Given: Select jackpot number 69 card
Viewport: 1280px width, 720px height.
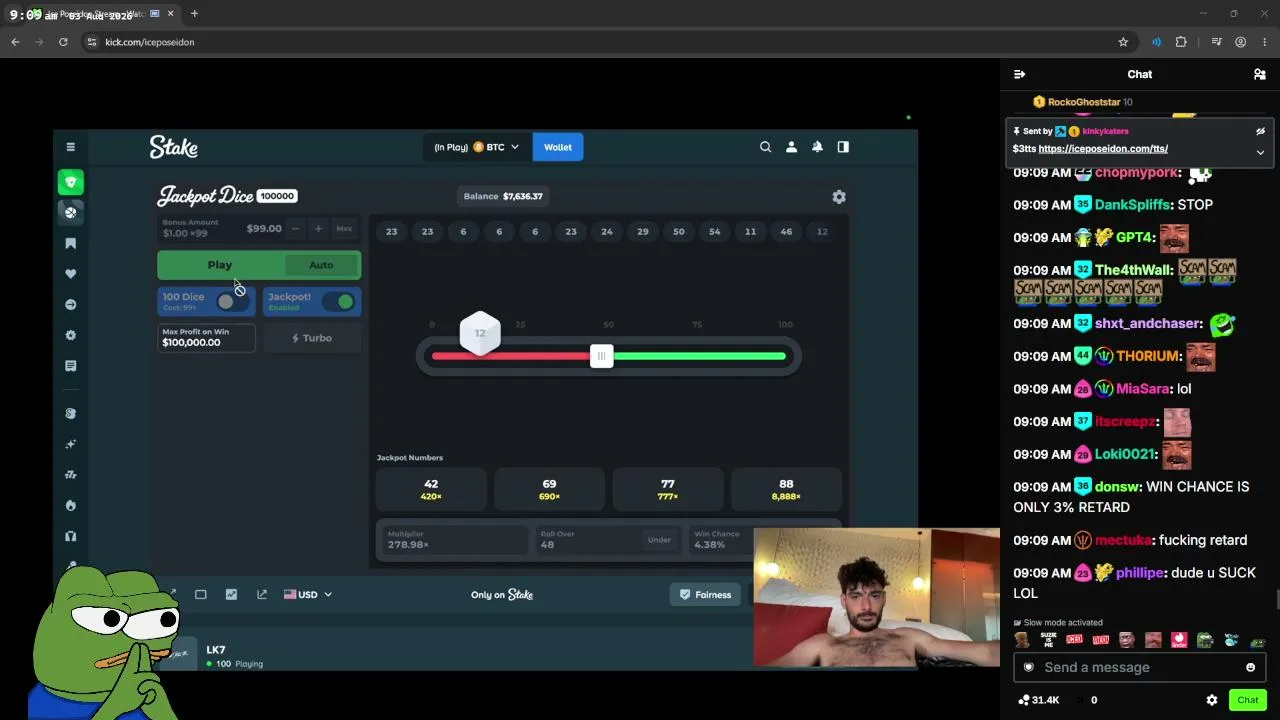Looking at the screenshot, I should coord(549,489).
